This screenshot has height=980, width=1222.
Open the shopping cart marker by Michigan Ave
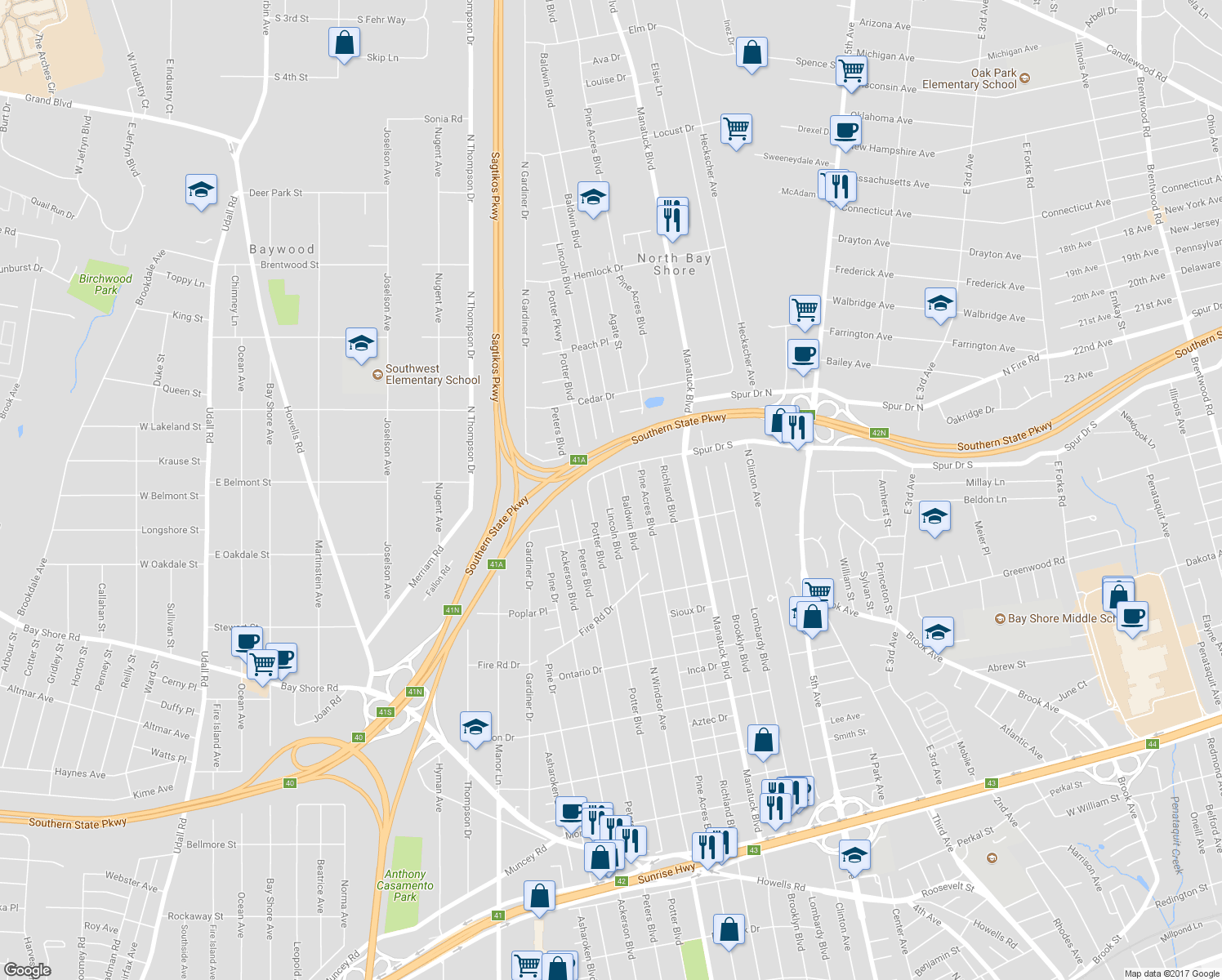[851, 71]
